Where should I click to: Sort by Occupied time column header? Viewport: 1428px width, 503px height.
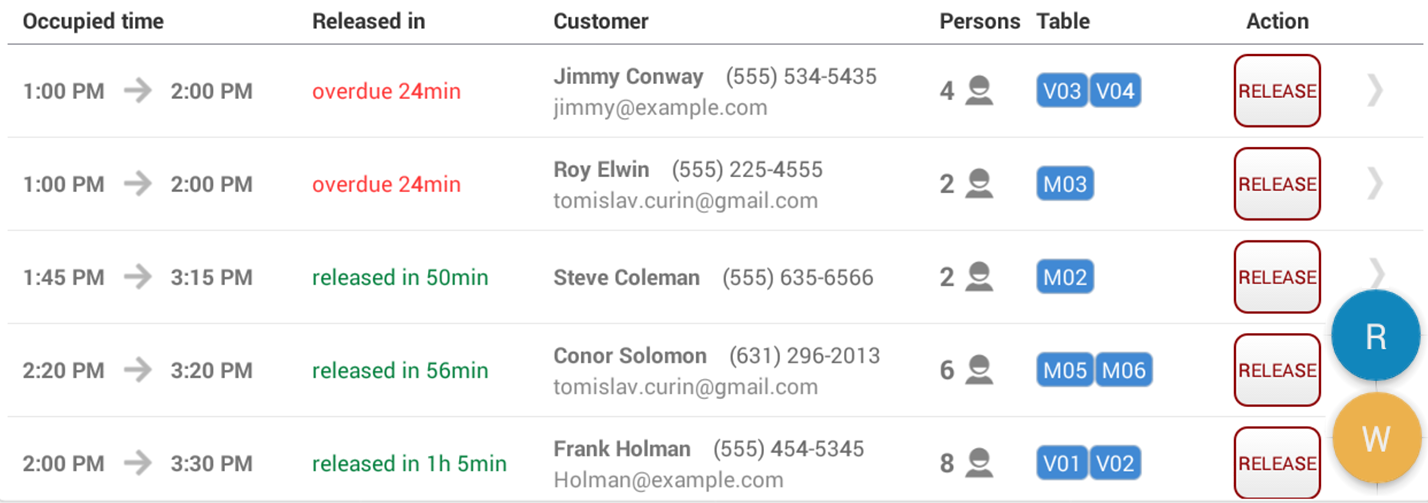[93, 21]
